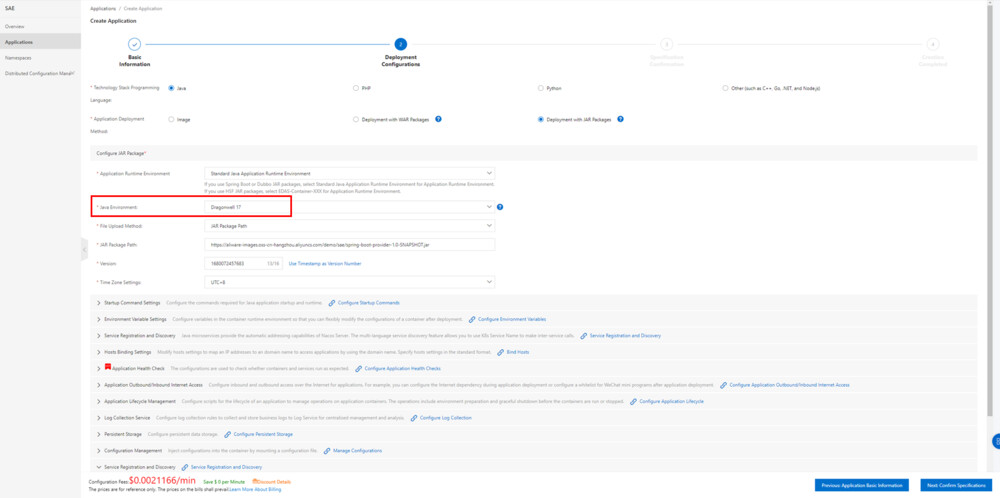Expand Log Collection Service section

click(x=99, y=418)
